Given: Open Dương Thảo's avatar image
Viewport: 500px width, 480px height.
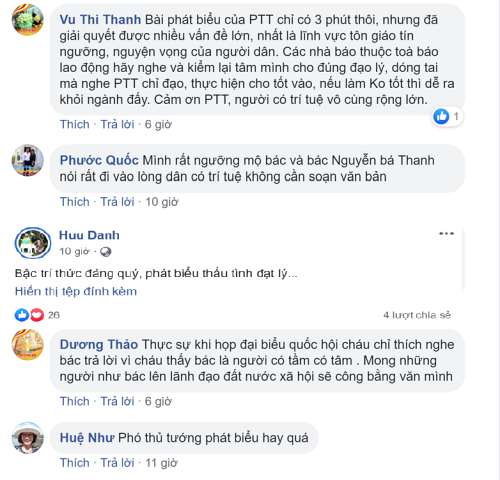Looking at the screenshot, I should [28, 345].
